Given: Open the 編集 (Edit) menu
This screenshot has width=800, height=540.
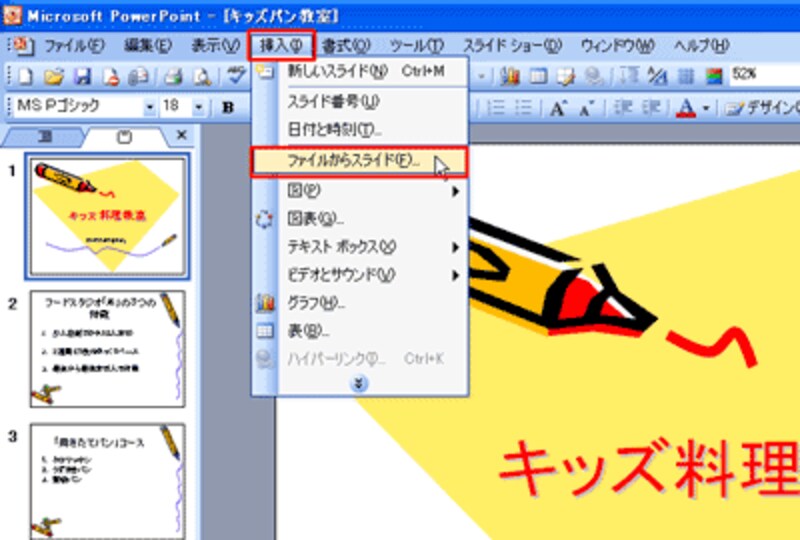Looking at the screenshot, I should (x=148, y=46).
